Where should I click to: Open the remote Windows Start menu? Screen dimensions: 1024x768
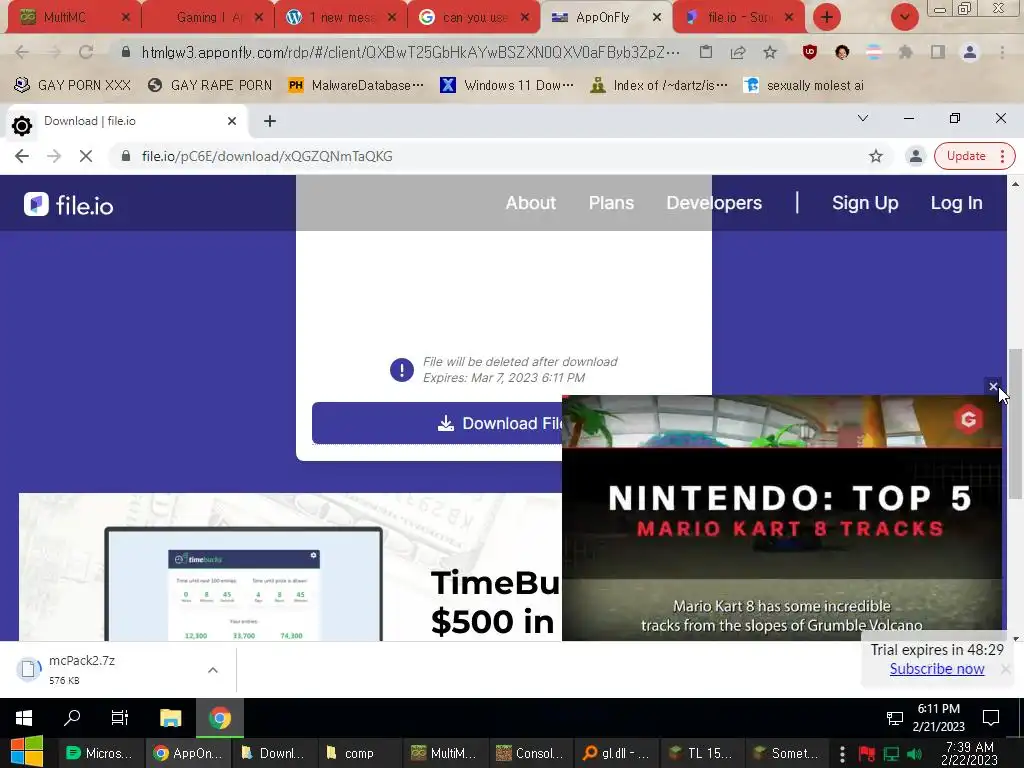click(24, 718)
